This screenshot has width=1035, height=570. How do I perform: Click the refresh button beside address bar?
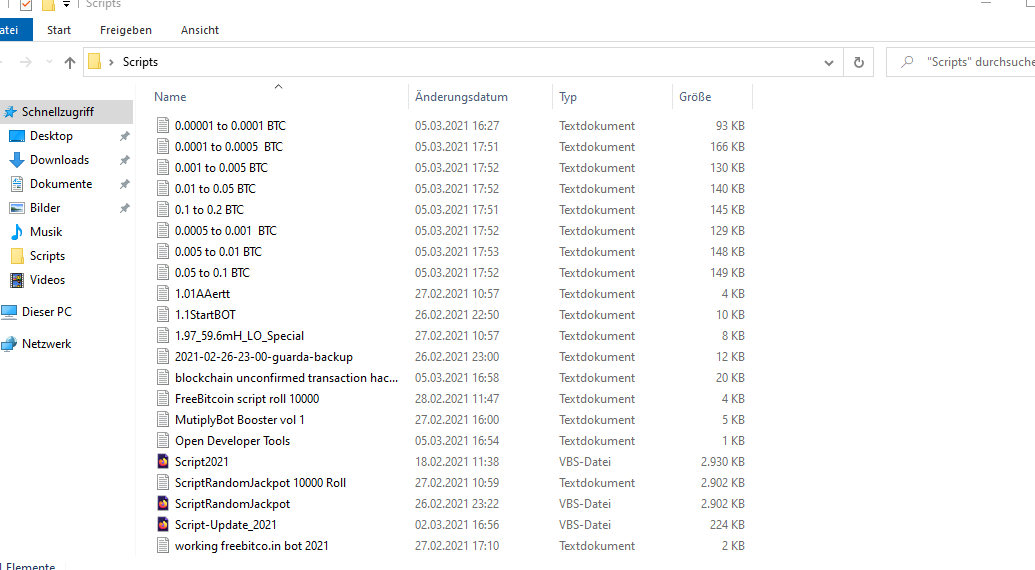tap(858, 62)
